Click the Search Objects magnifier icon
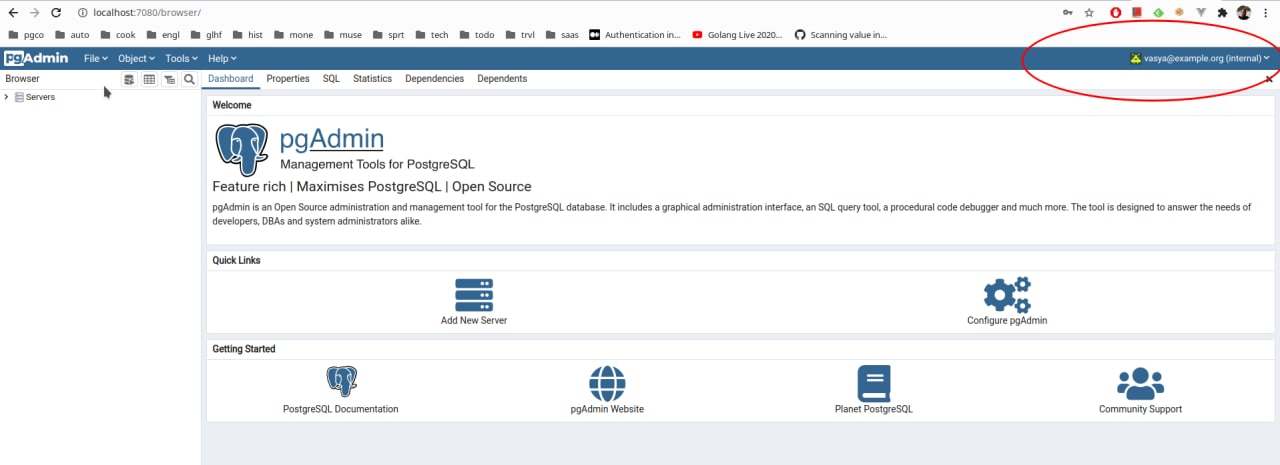Viewport: 1280px width, 465px height. (189, 79)
